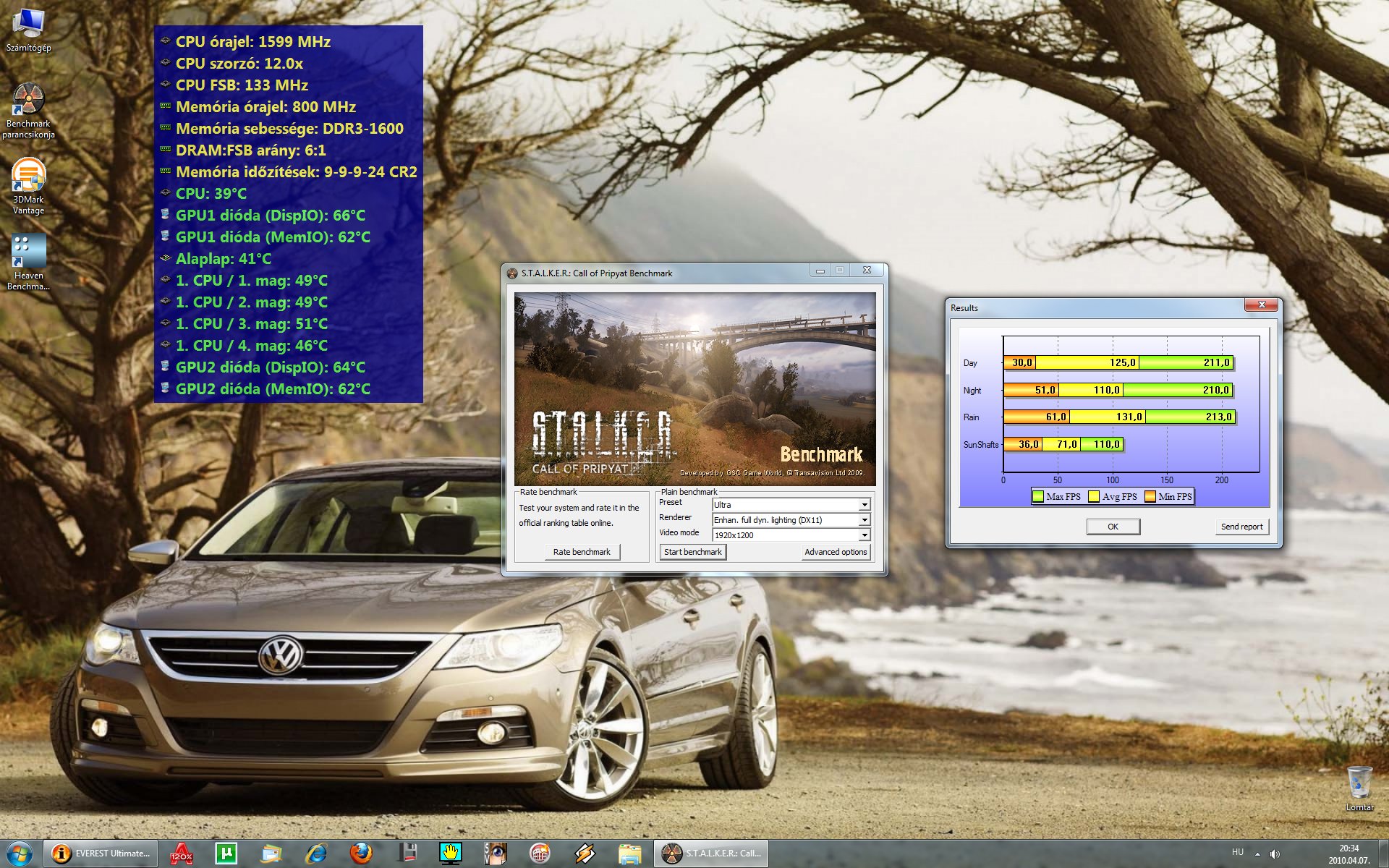The image size is (1389, 868).
Task: Click the red round disc taskbar icon
Action: point(540,854)
